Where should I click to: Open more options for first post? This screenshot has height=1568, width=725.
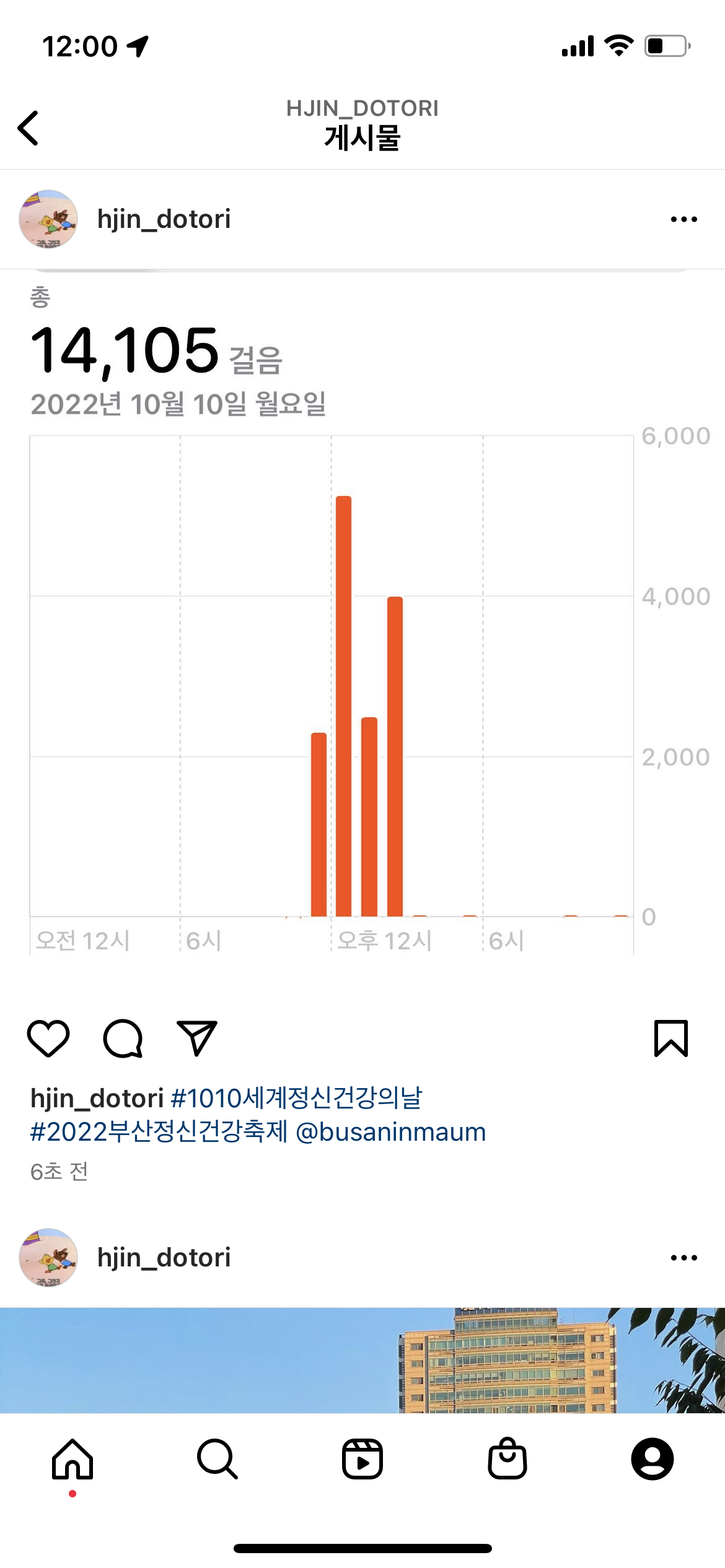(683, 219)
